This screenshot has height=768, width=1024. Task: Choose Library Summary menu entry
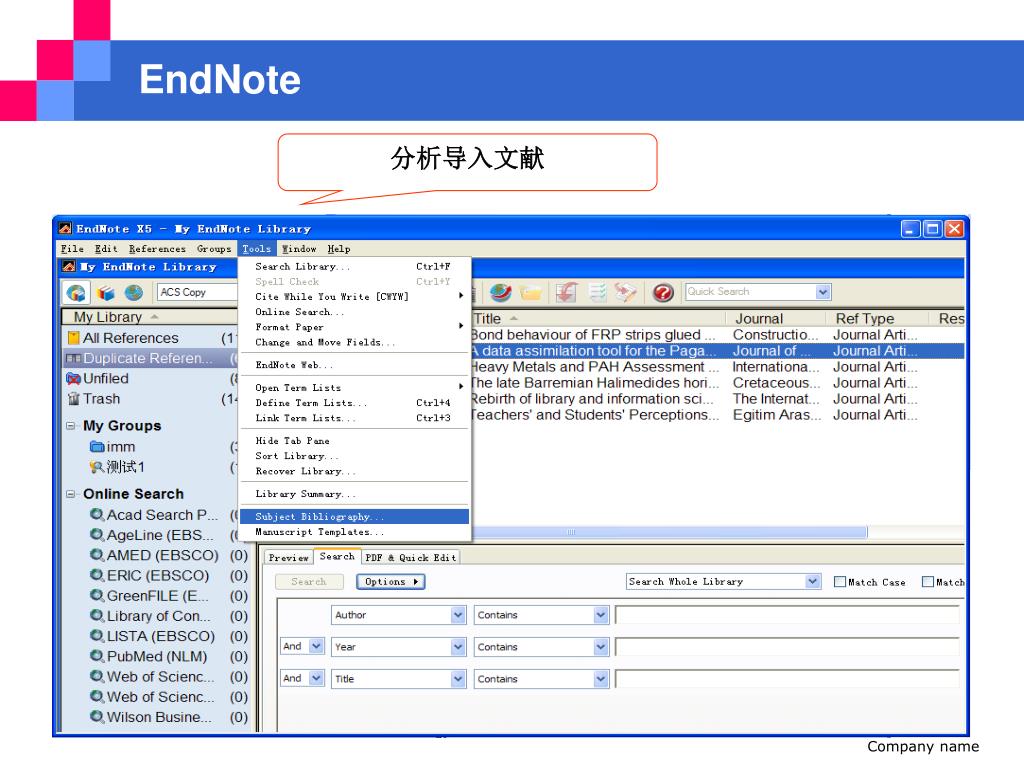(354, 494)
